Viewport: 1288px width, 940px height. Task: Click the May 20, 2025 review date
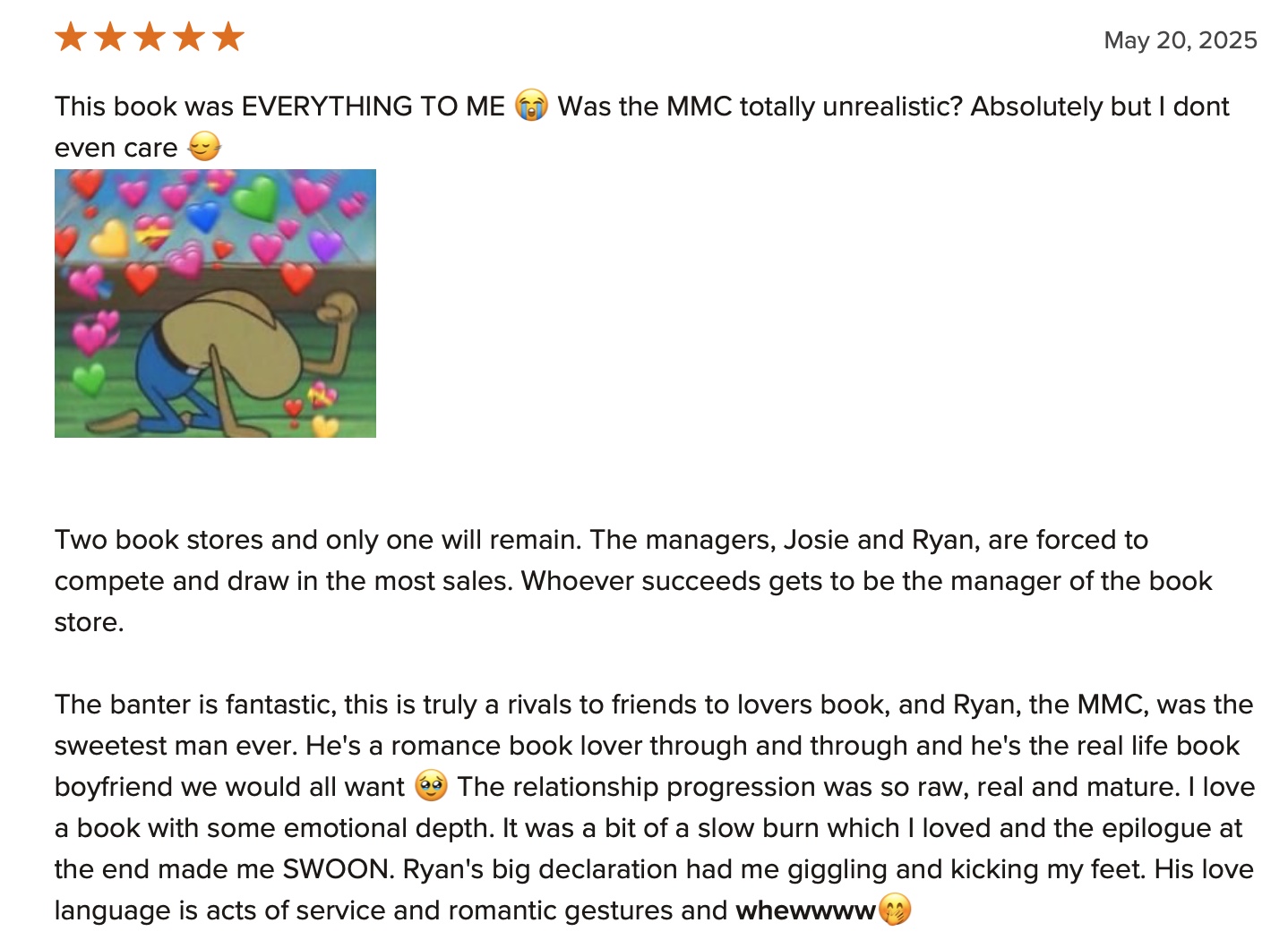(1180, 40)
